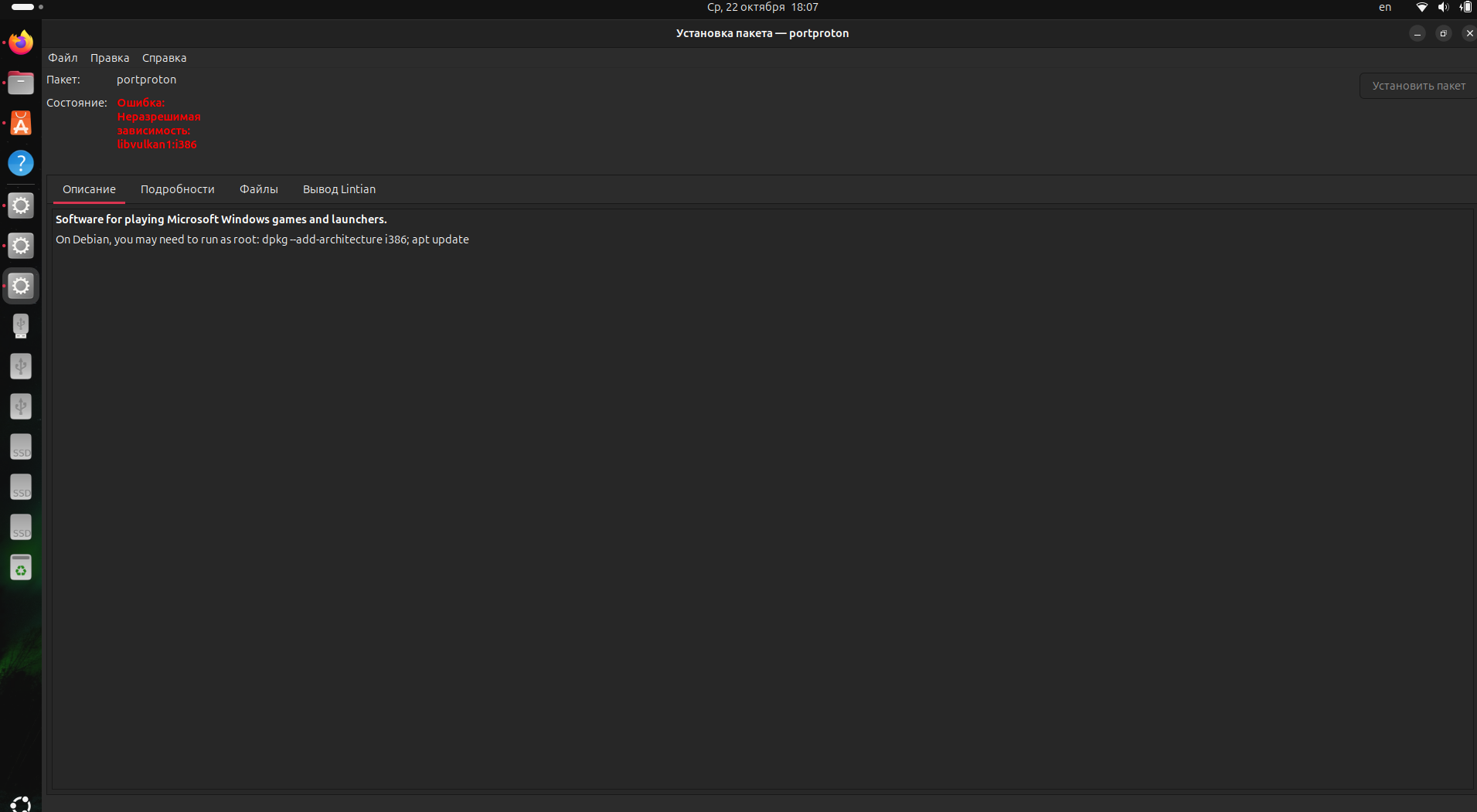Switch to the Вывод Lintian tab

[339, 189]
